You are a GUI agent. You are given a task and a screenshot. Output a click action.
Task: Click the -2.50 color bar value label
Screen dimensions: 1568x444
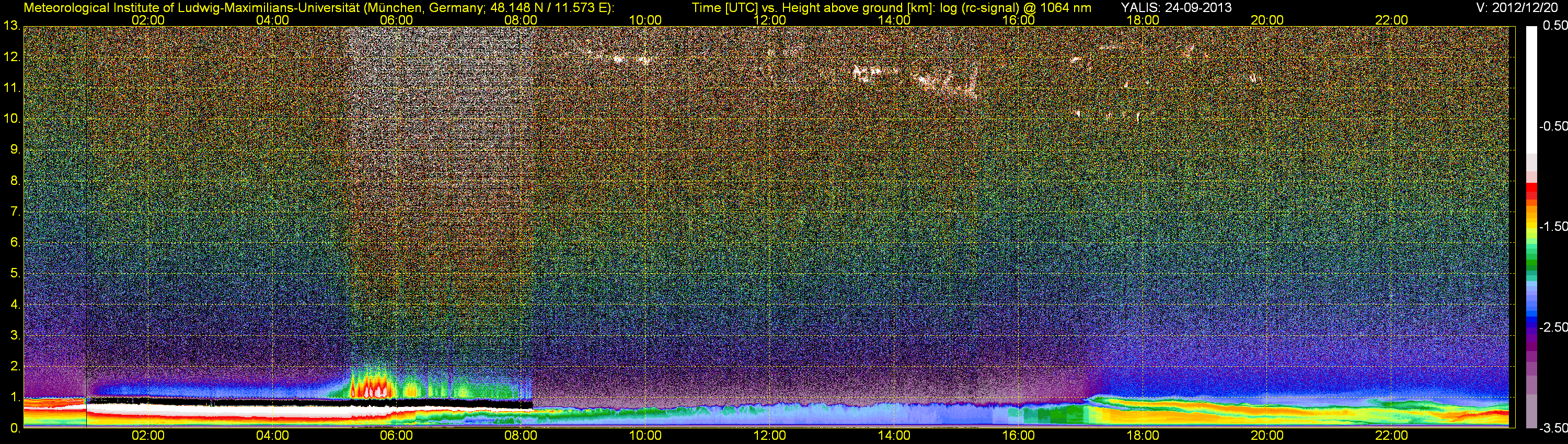(x=1553, y=327)
